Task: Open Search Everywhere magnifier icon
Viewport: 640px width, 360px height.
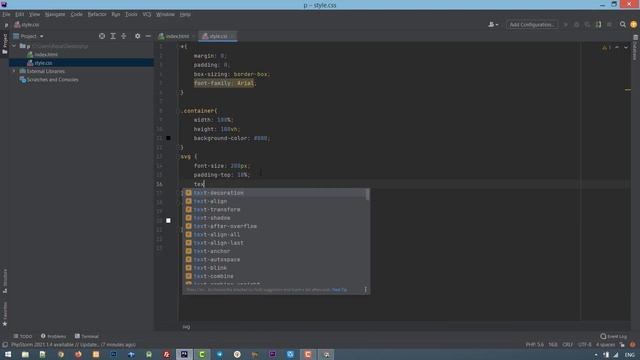Action: click(623, 24)
